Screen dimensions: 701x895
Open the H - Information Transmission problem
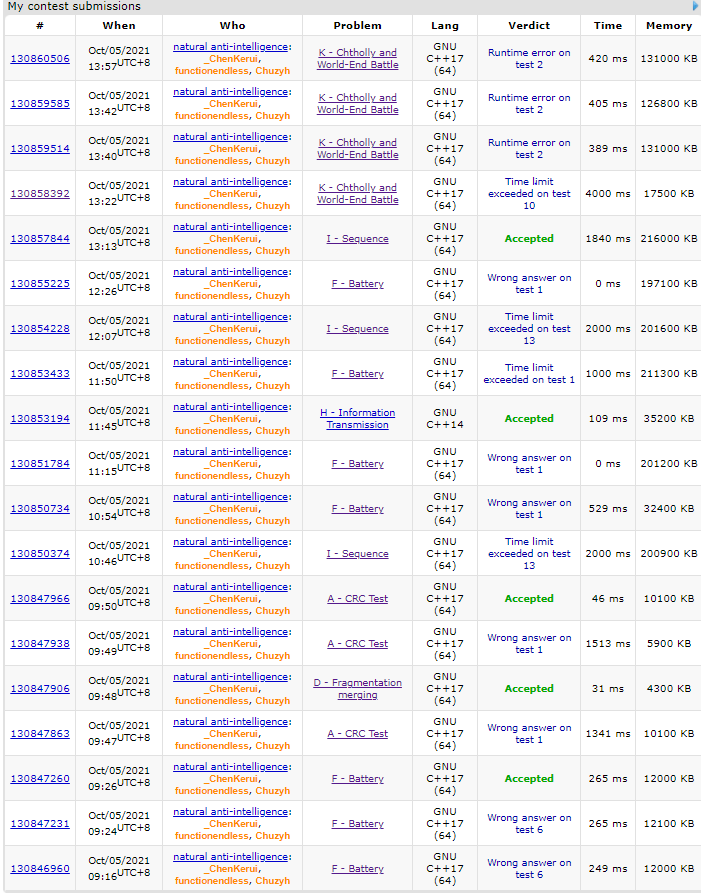click(357, 419)
